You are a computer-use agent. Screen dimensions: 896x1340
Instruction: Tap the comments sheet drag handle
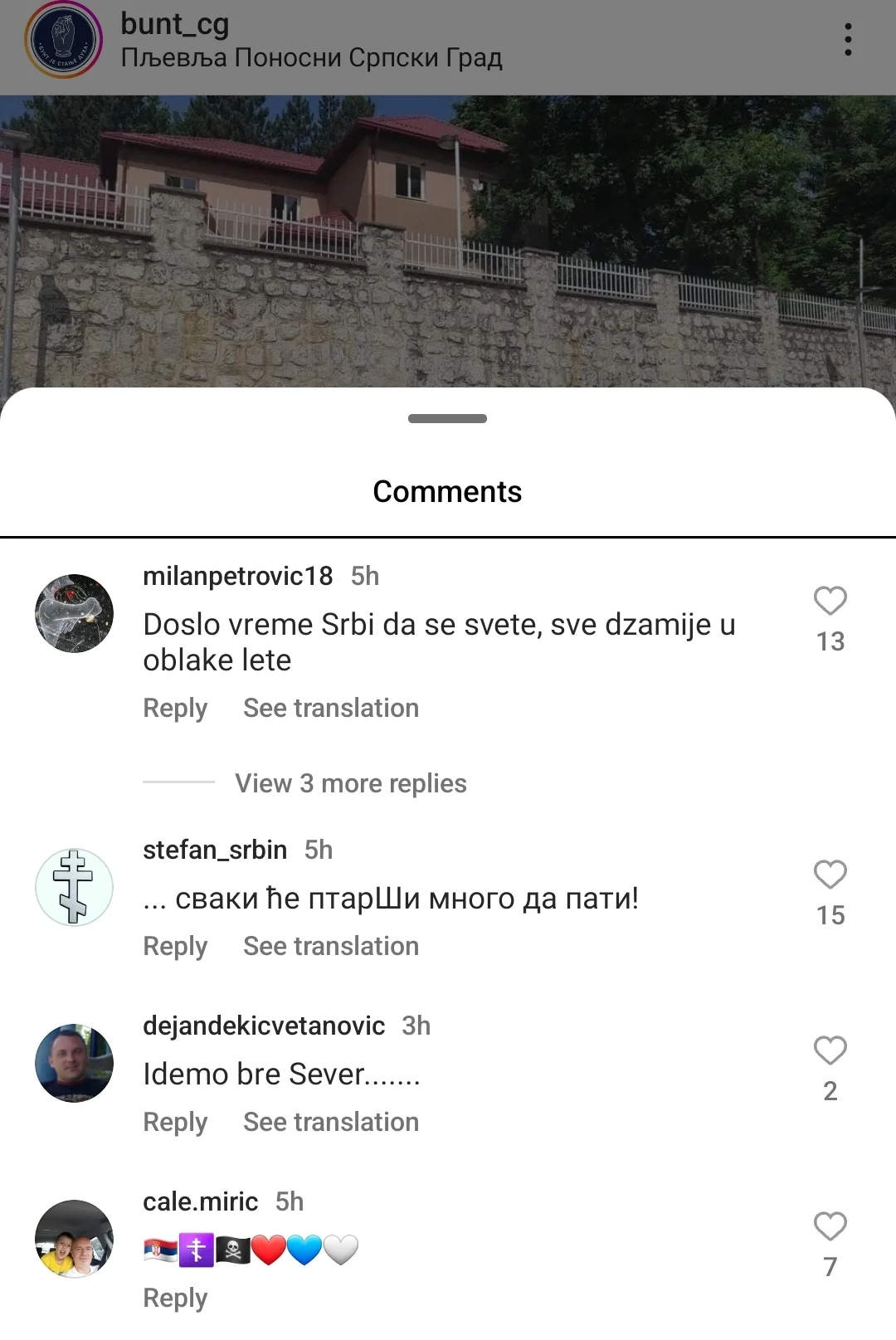coord(447,418)
